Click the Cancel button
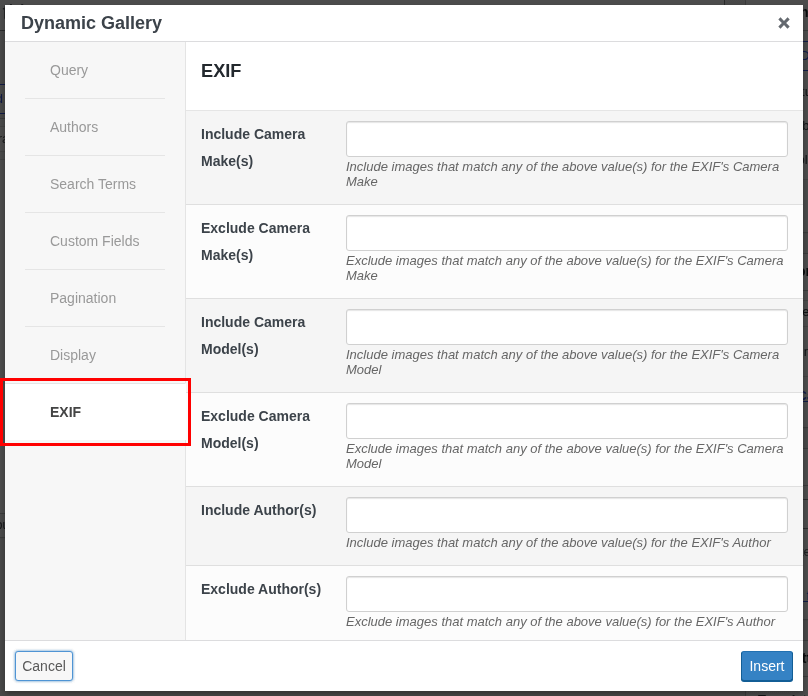 [x=43, y=666]
